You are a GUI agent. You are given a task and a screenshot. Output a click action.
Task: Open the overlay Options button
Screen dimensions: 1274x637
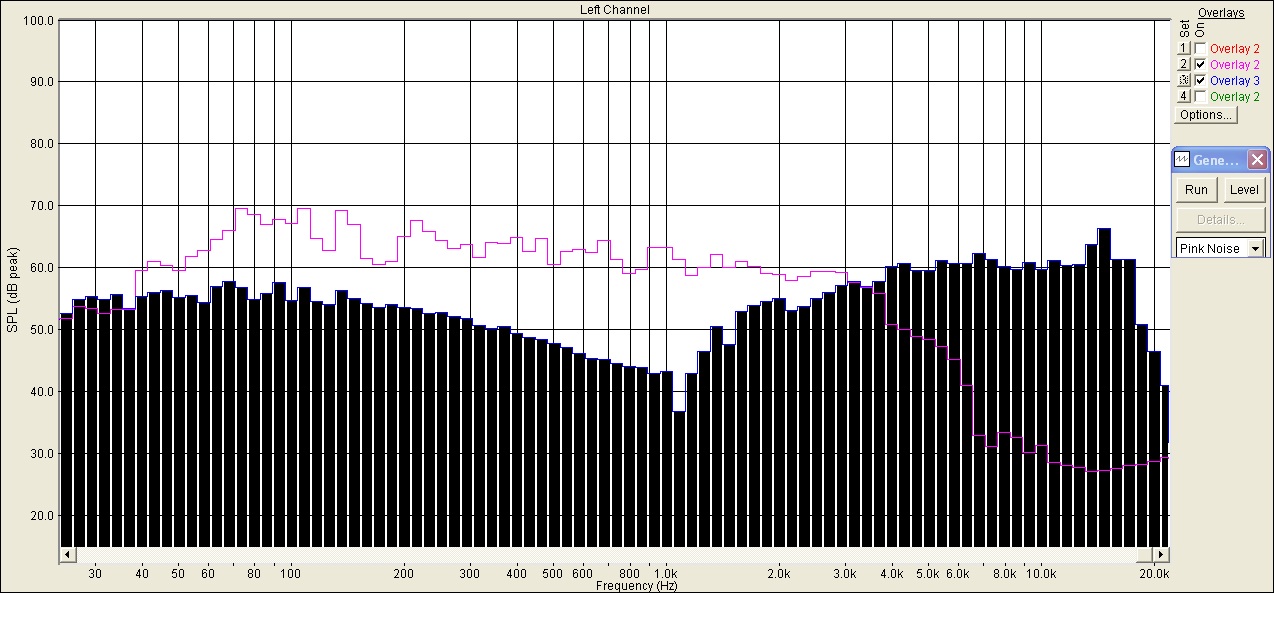[1205, 115]
